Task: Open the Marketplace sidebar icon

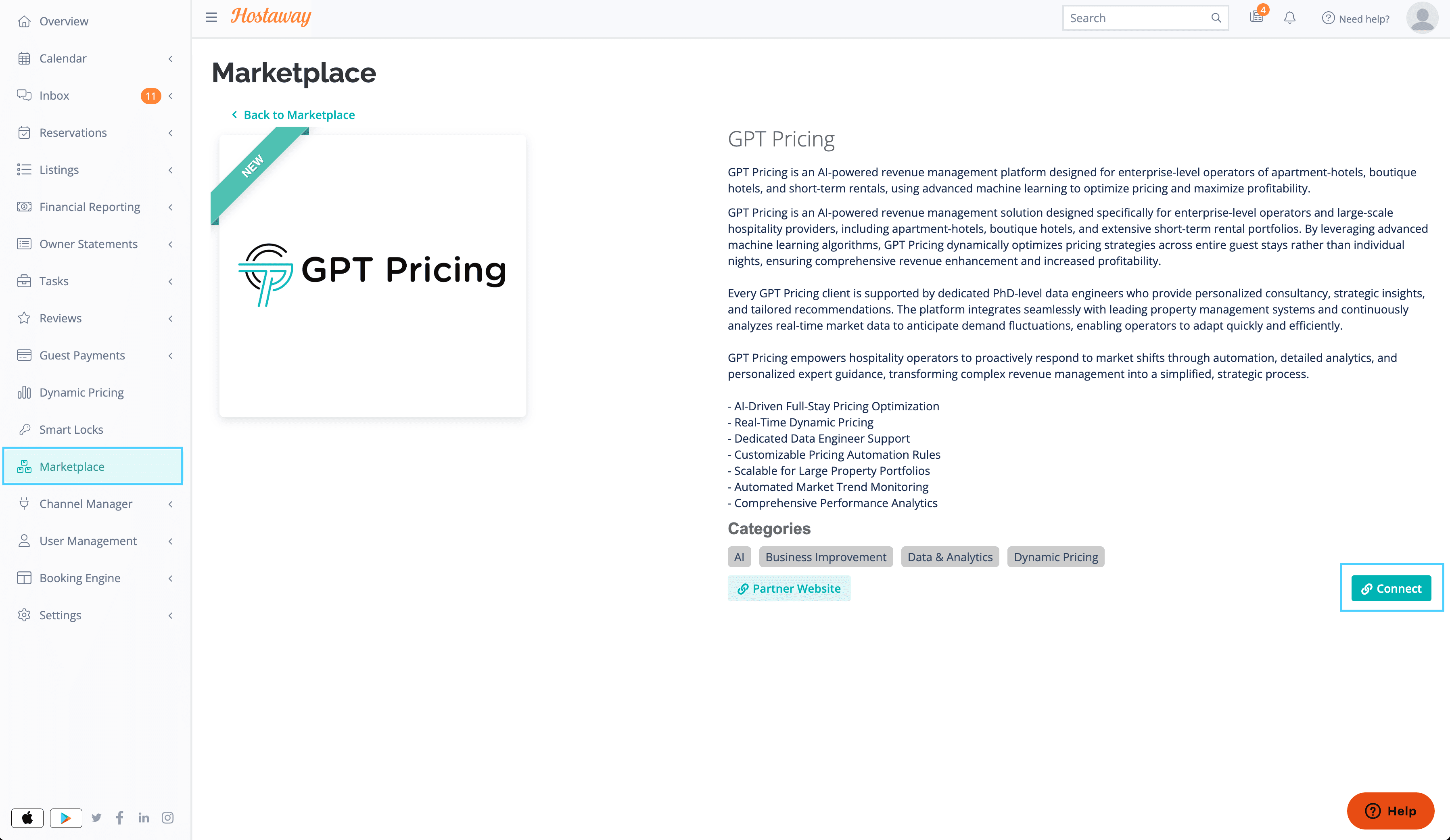Action: 25,467
